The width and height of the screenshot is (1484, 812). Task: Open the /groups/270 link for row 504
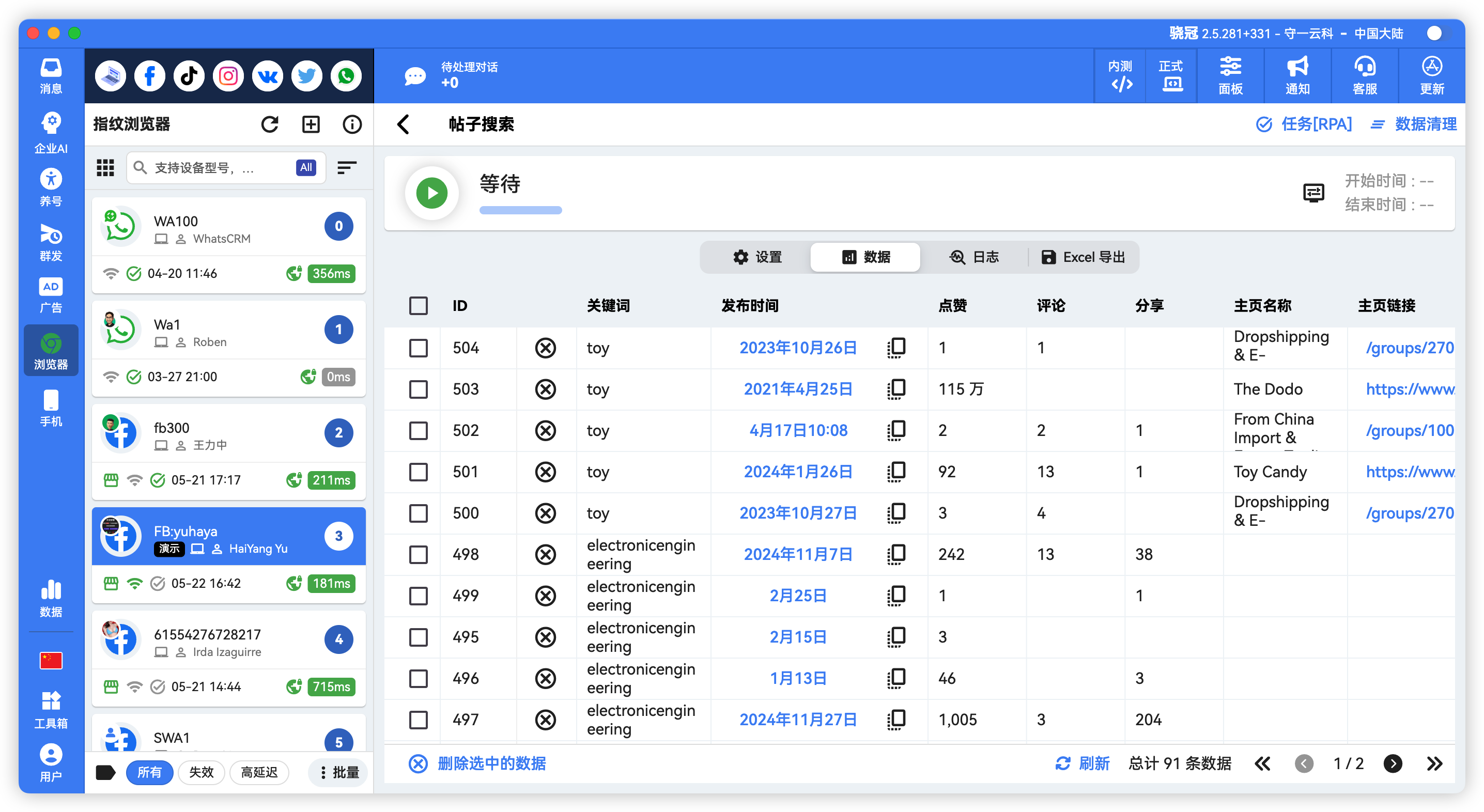[x=1411, y=347]
